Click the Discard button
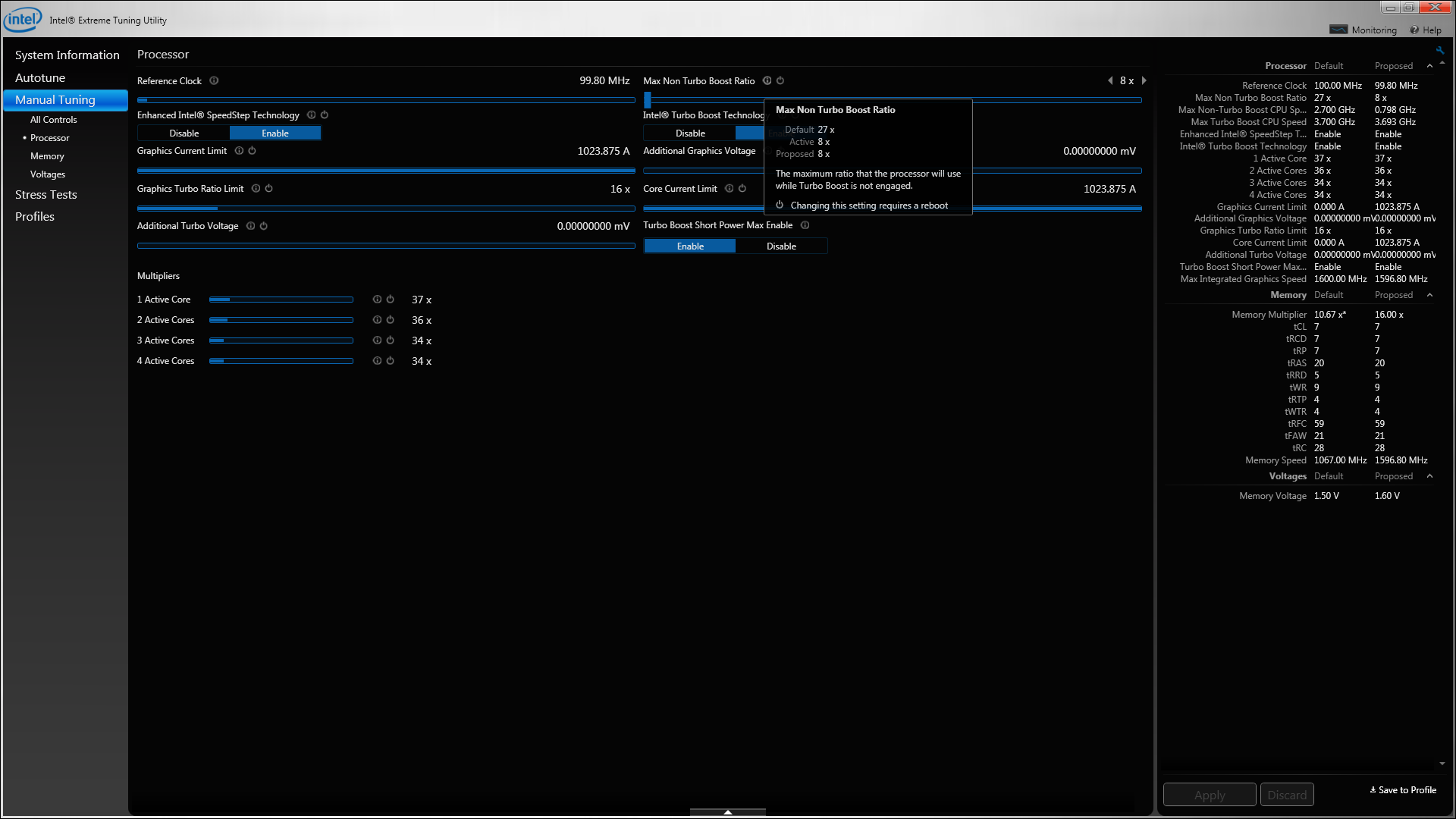The width and height of the screenshot is (1456, 819). 1287,795
